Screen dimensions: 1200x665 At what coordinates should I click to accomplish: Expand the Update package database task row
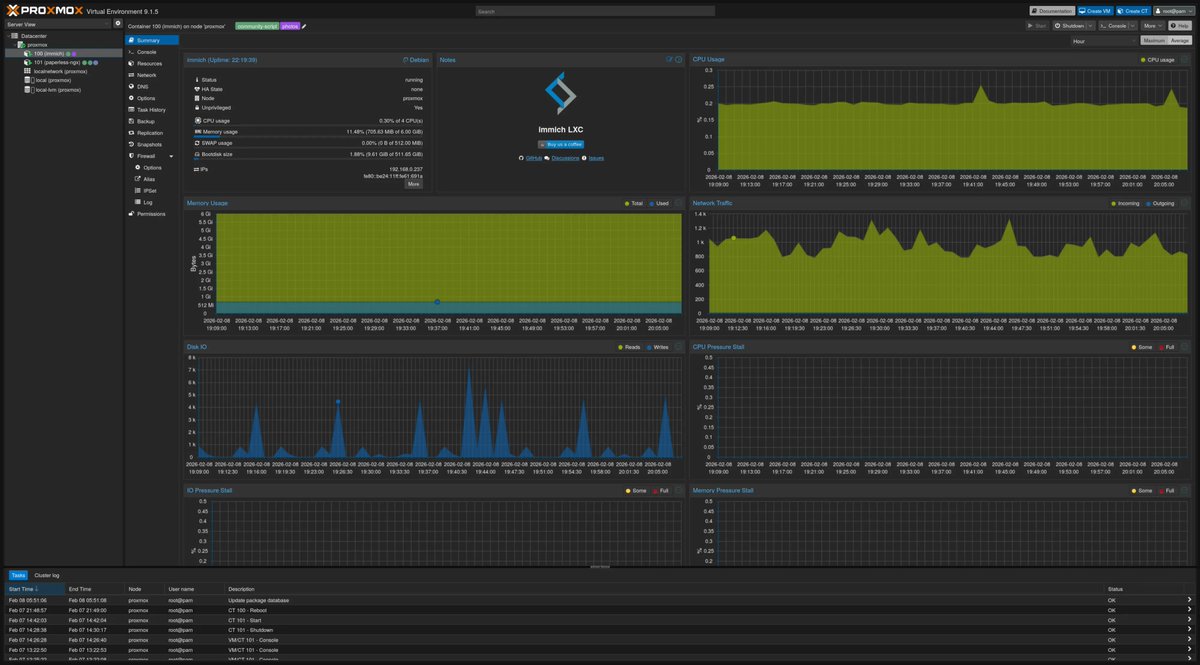tap(1189, 600)
